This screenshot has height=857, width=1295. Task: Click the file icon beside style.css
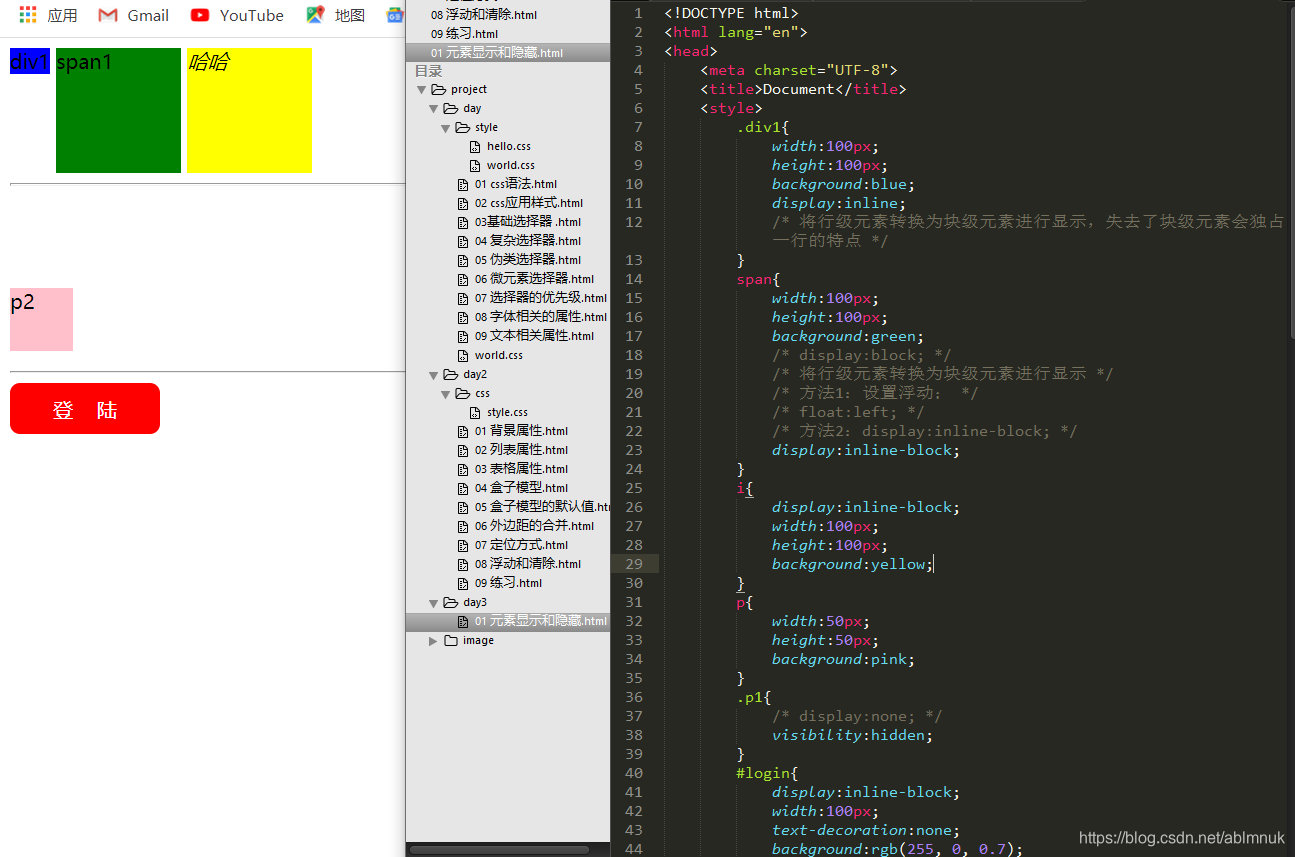[475, 412]
